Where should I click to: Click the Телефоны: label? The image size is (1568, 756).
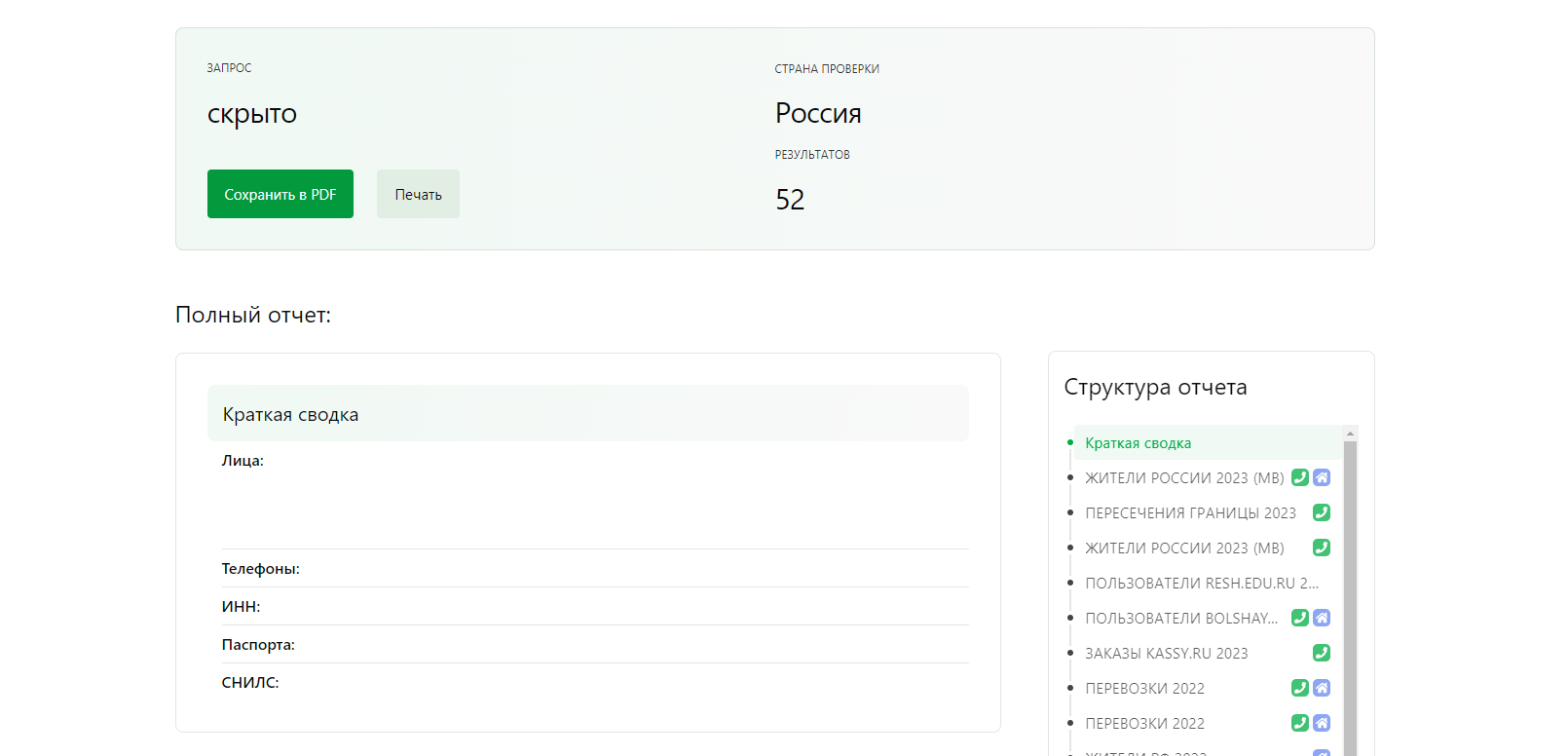260,569
